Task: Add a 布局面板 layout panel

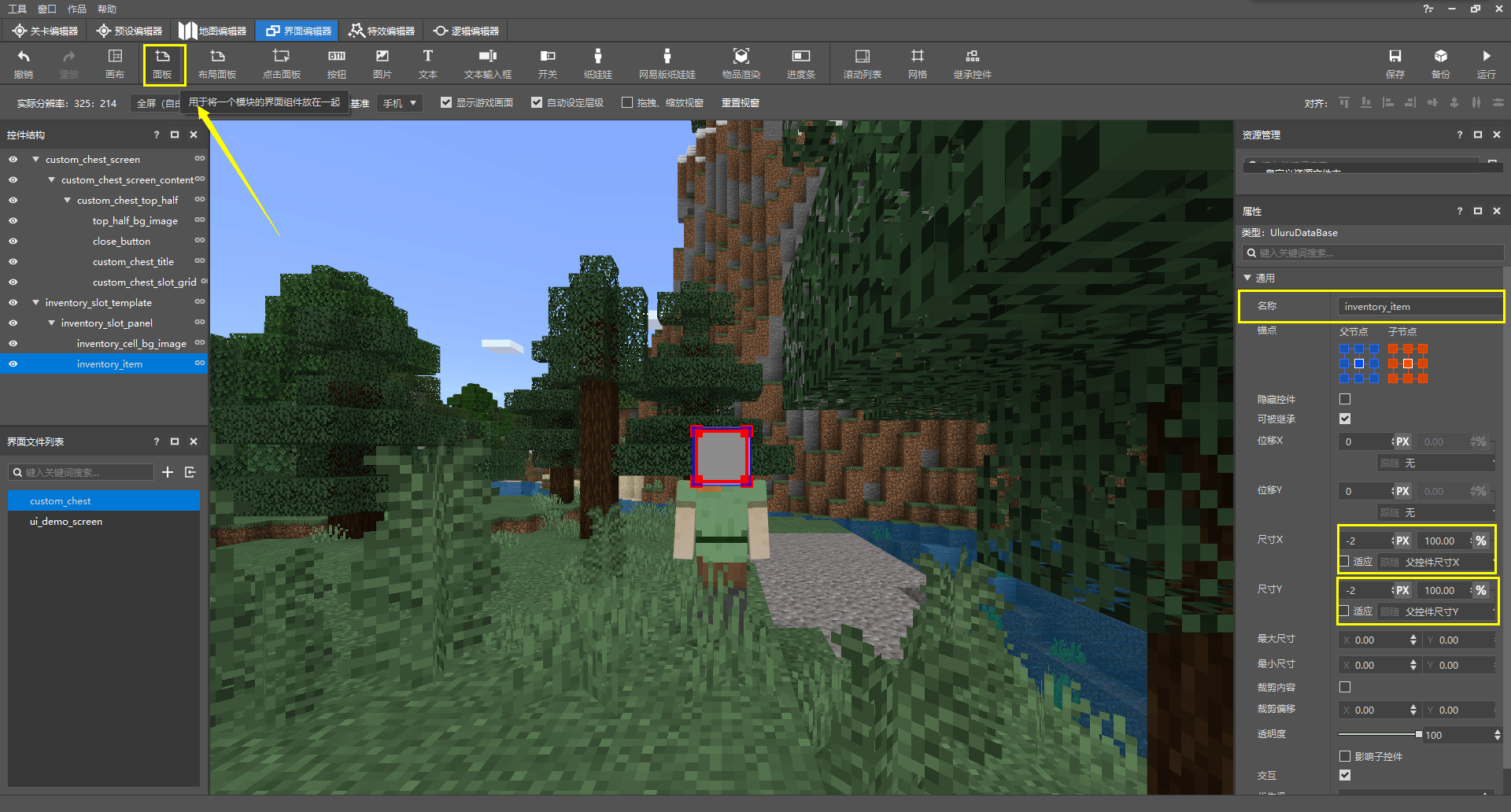Action: click(217, 64)
